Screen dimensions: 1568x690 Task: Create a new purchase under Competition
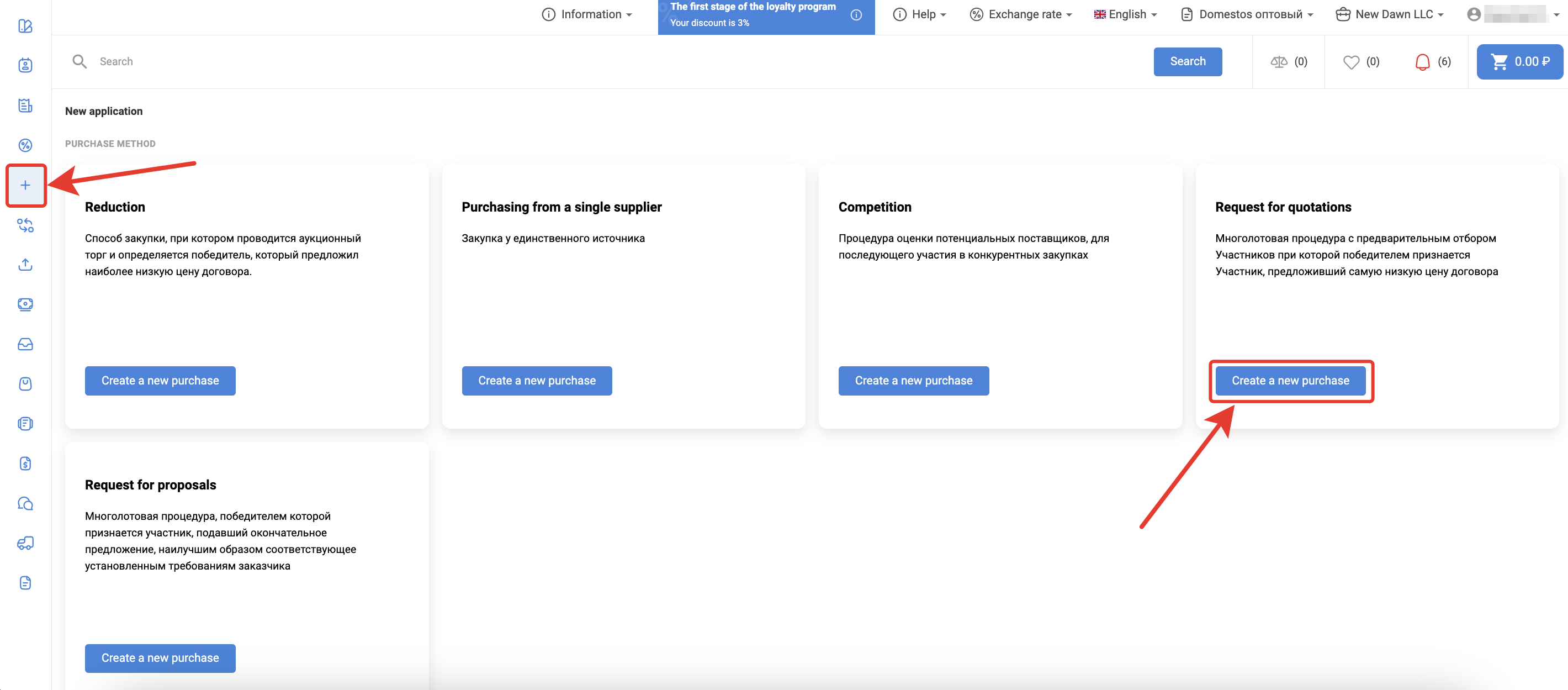914,381
